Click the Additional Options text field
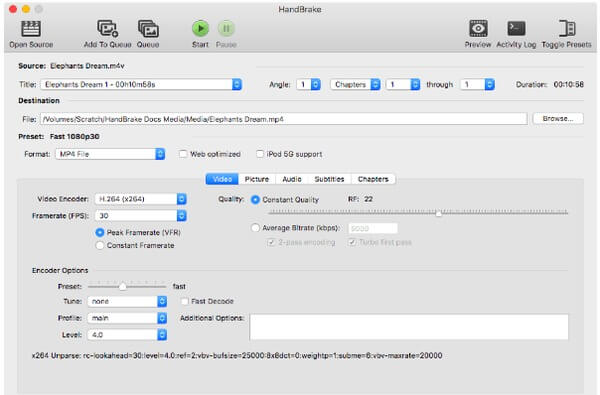600x395 pixels. 409,327
